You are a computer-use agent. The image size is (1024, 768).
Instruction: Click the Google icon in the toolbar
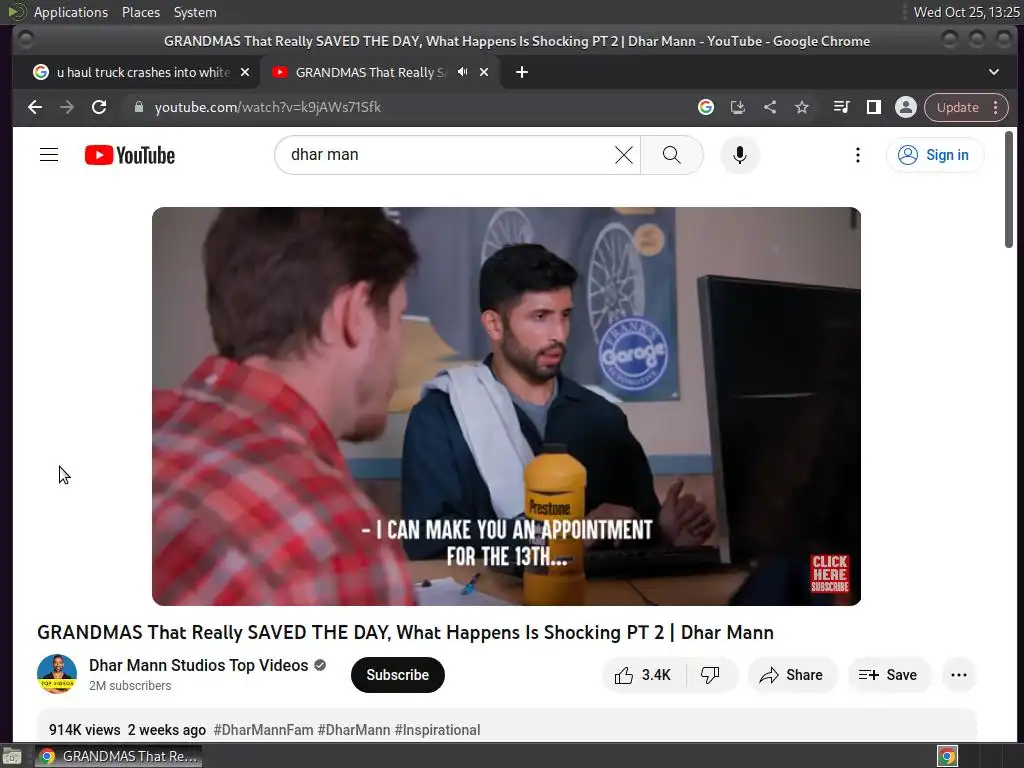705,107
